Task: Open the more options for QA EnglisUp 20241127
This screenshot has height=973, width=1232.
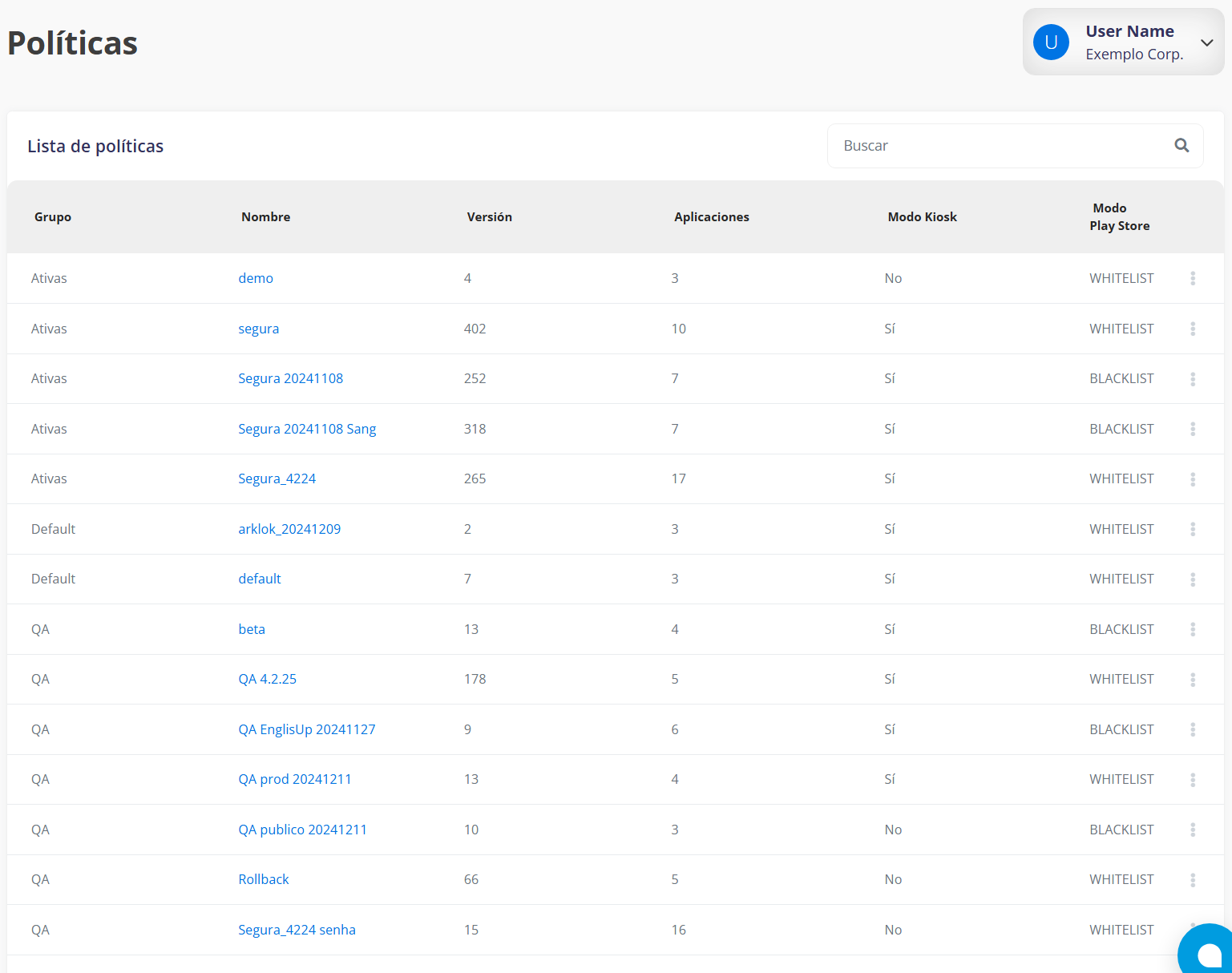Action: pyautogui.click(x=1193, y=729)
